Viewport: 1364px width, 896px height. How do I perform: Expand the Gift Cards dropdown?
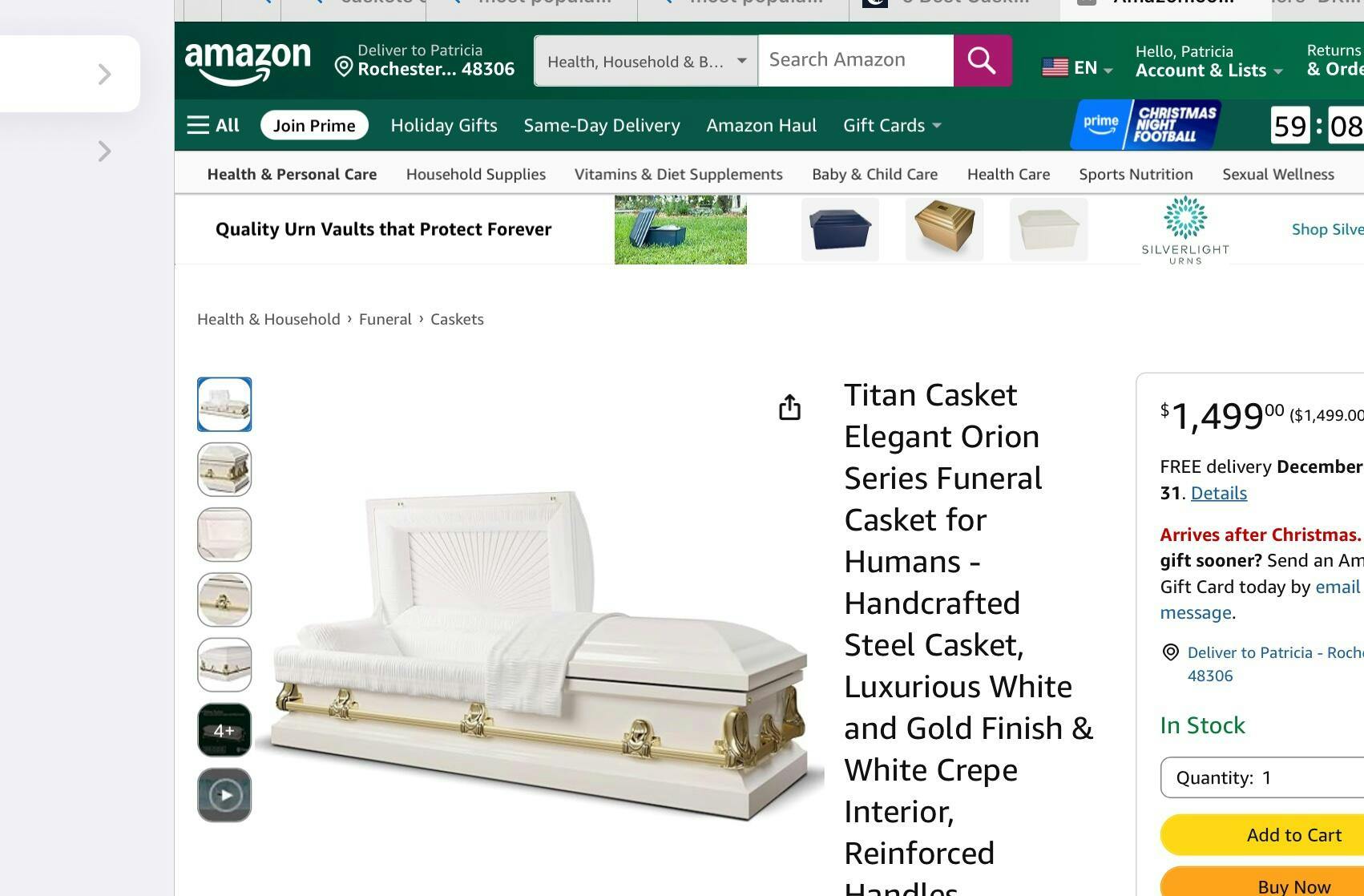tap(892, 125)
